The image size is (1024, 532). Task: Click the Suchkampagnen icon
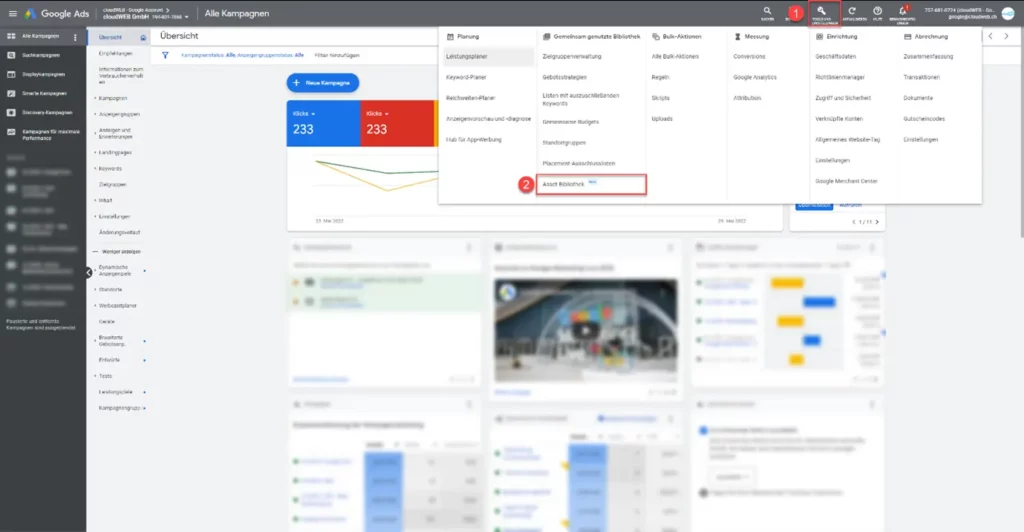point(11,55)
